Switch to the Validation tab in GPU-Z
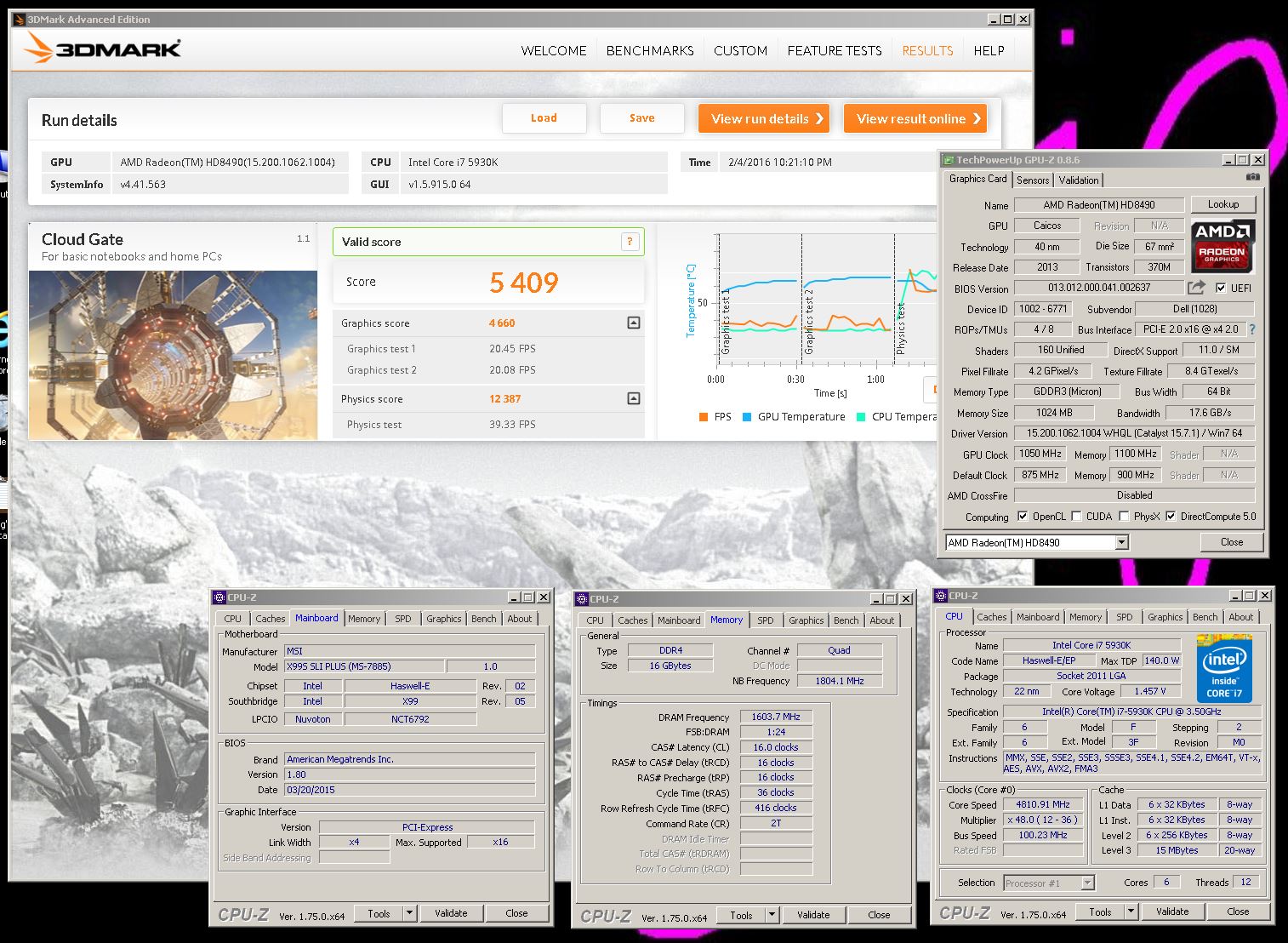1288x943 pixels. coord(1079,180)
